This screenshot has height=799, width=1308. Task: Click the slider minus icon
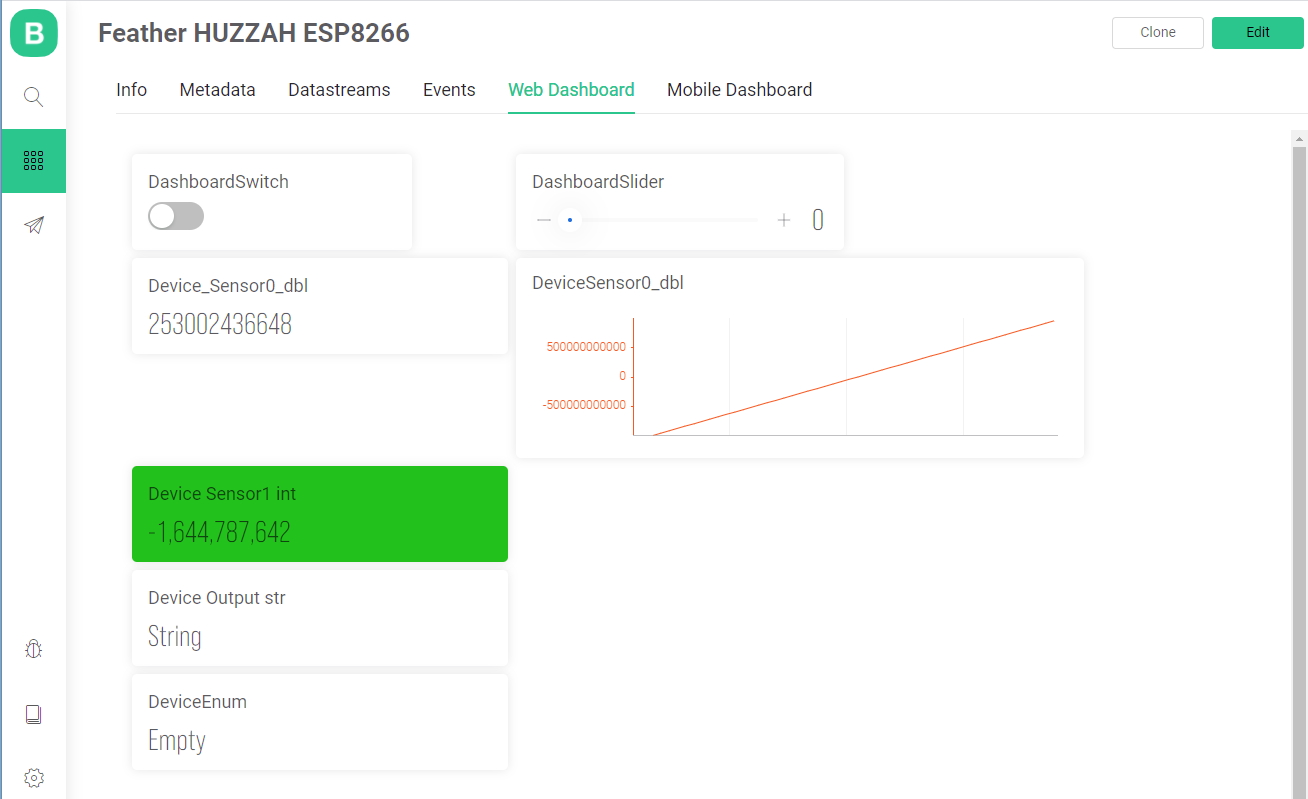544,220
